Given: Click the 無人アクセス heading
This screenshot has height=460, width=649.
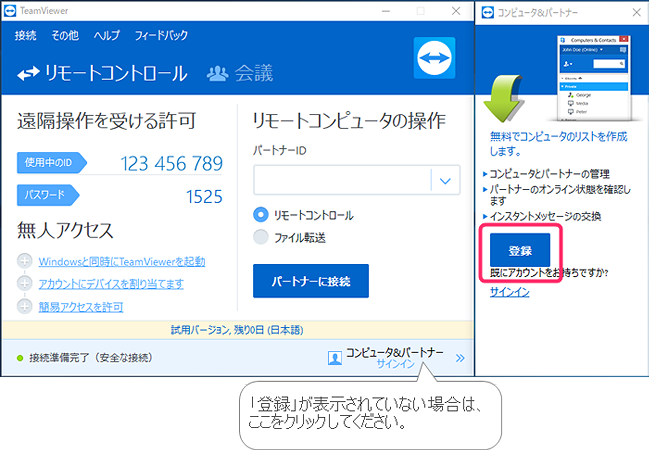Looking at the screenshot, I should click(x=65, y=230).
